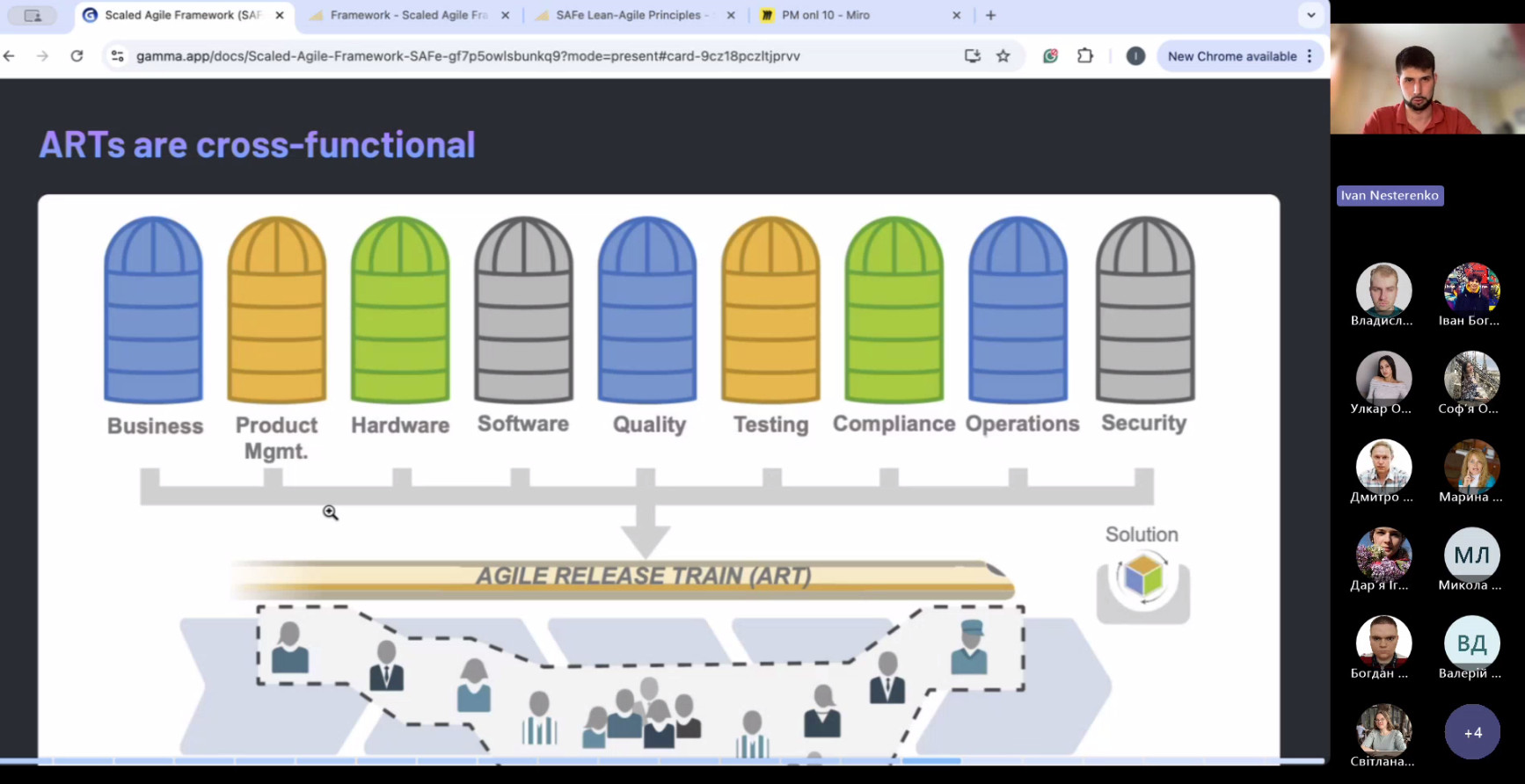
Task: Open the Extensions puzzle icon
Action: click(1085, 56)
